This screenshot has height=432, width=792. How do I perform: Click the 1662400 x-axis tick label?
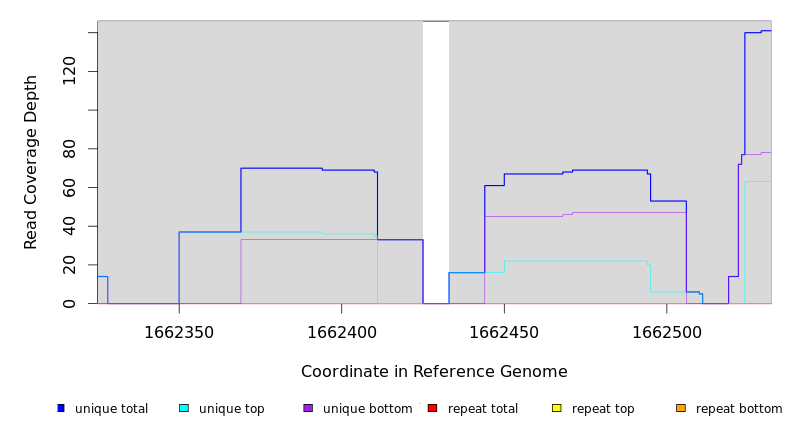342,333
